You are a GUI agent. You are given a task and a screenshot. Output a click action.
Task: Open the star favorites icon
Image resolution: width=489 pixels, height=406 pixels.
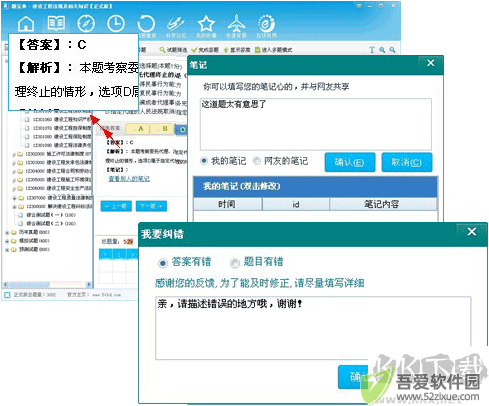click(x=206, y=23)
